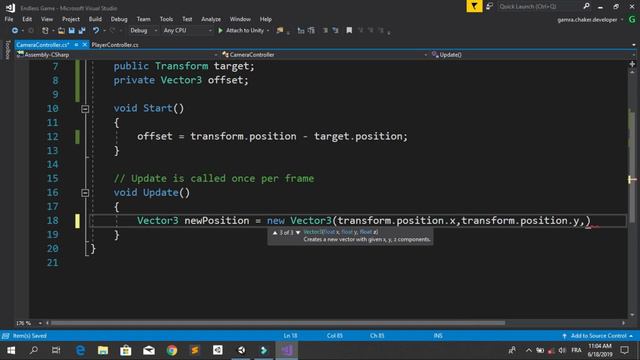Show previous overload in the signature tooltip

275,232
